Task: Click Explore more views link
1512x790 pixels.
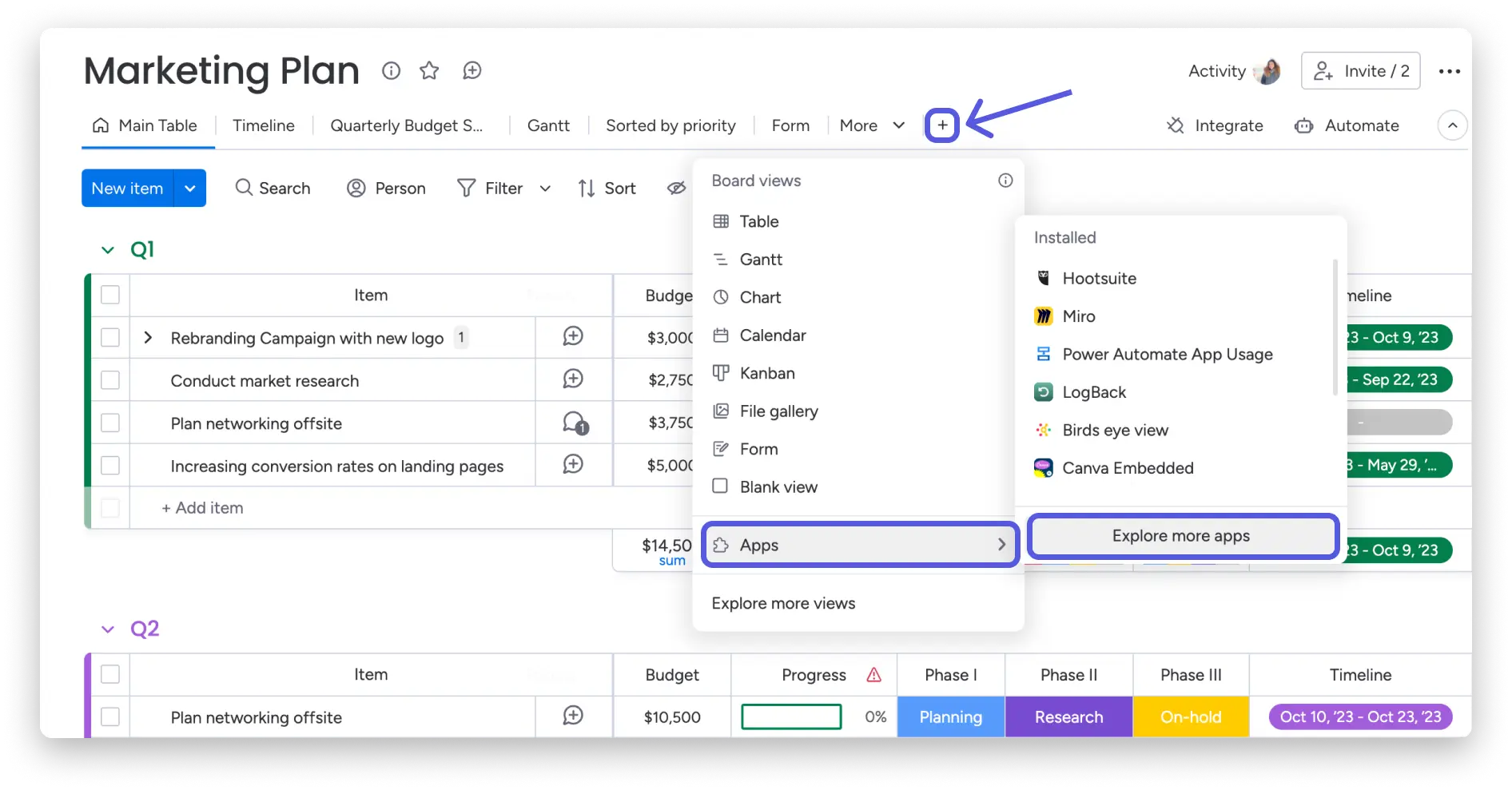Action: (x=783, y=603)
